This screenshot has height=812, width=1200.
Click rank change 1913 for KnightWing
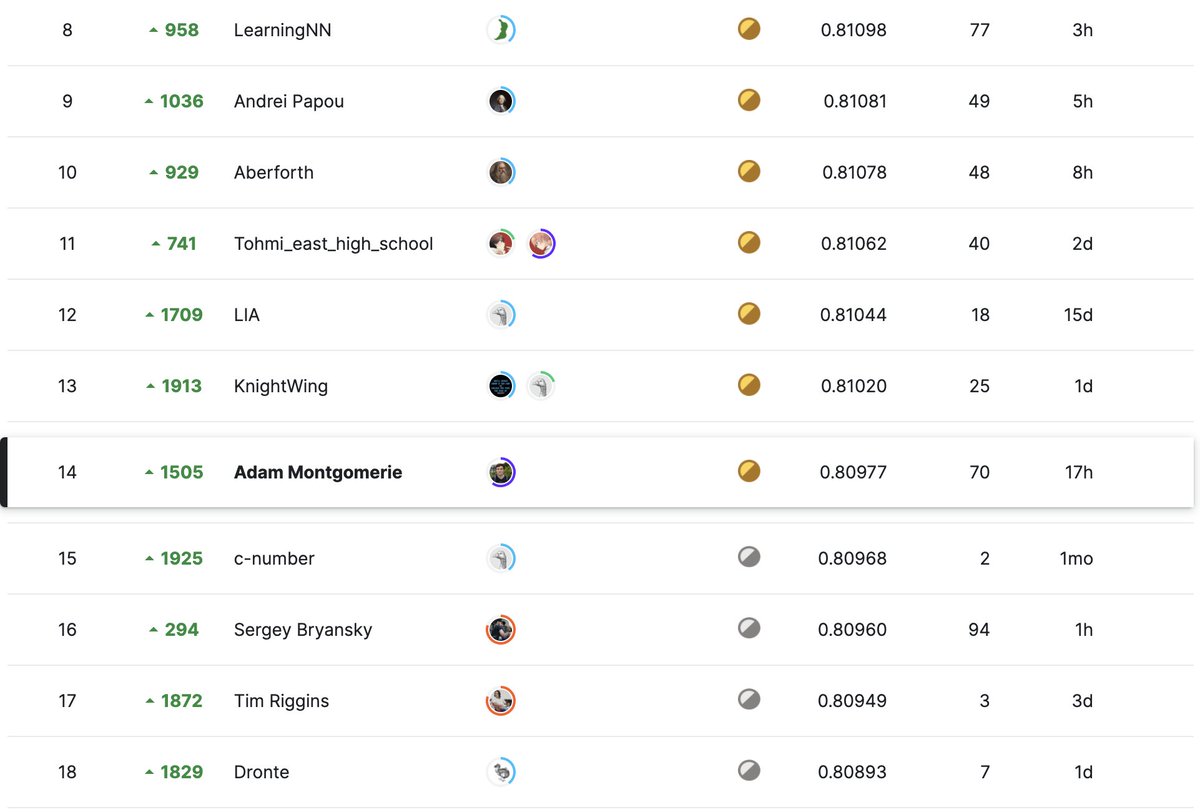click(x=173, y=386)
